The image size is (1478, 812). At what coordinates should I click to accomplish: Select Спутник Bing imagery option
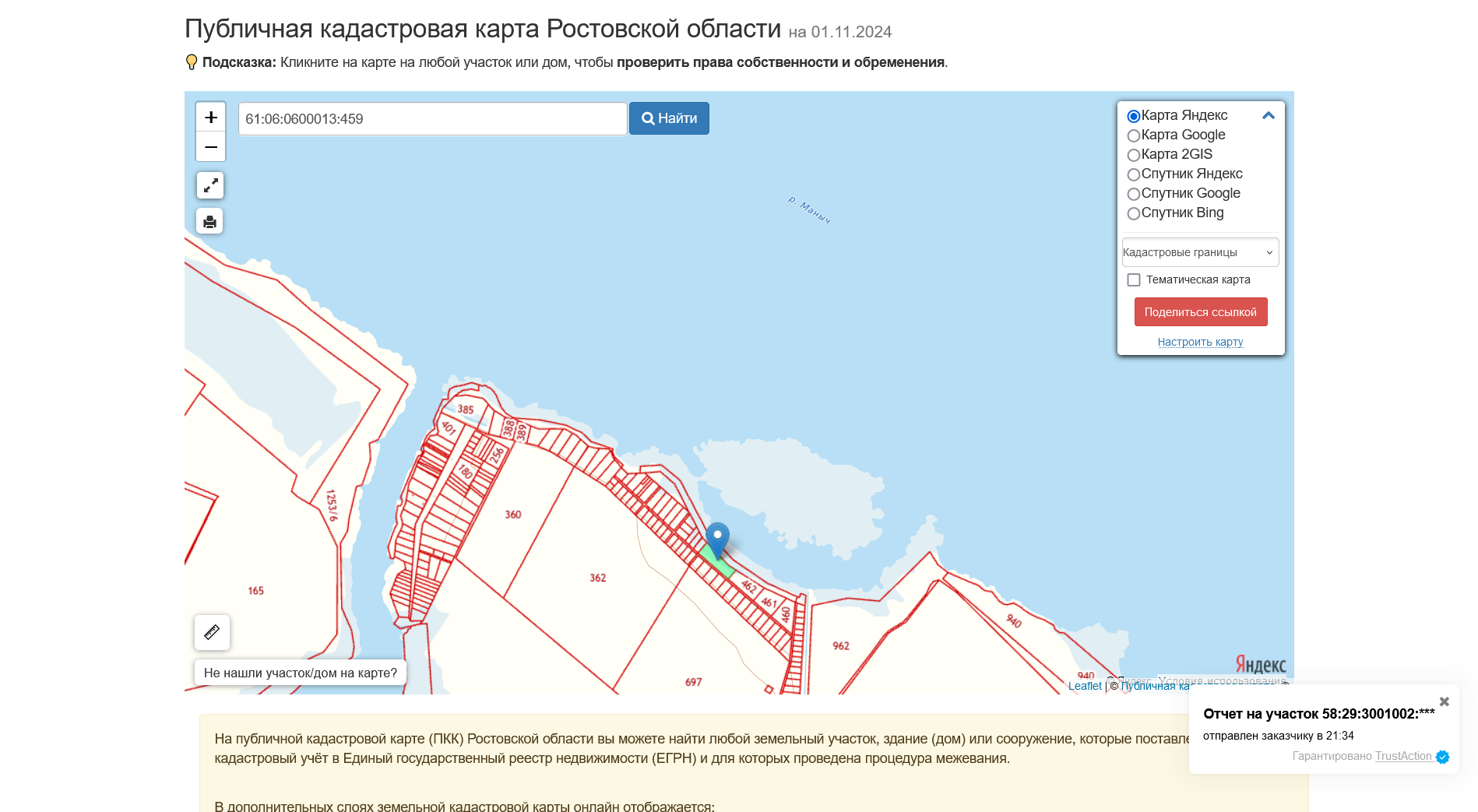point(1134,213)
